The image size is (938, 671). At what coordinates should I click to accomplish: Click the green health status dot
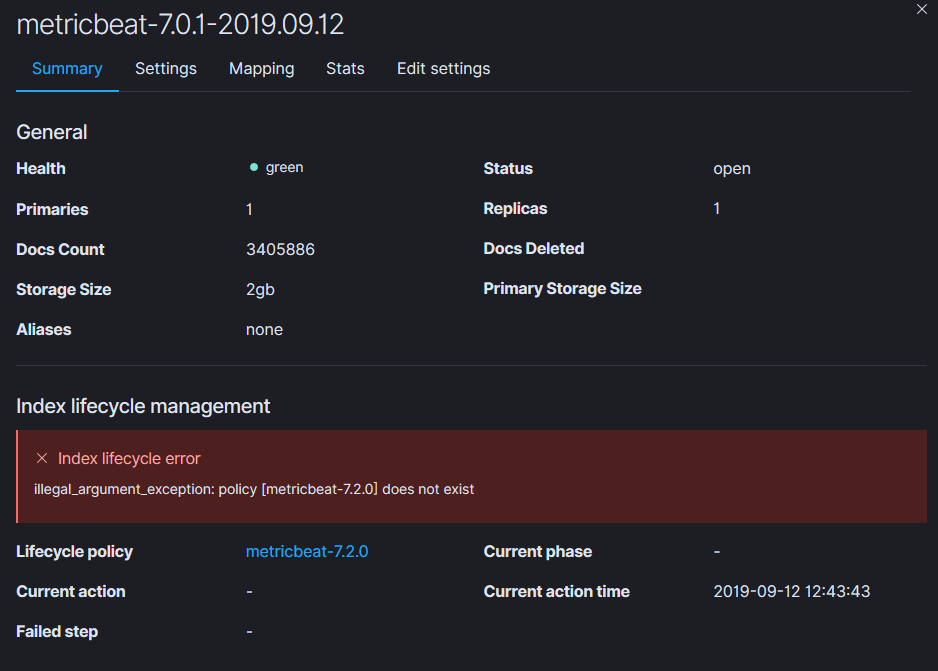(x=254, y=167)
